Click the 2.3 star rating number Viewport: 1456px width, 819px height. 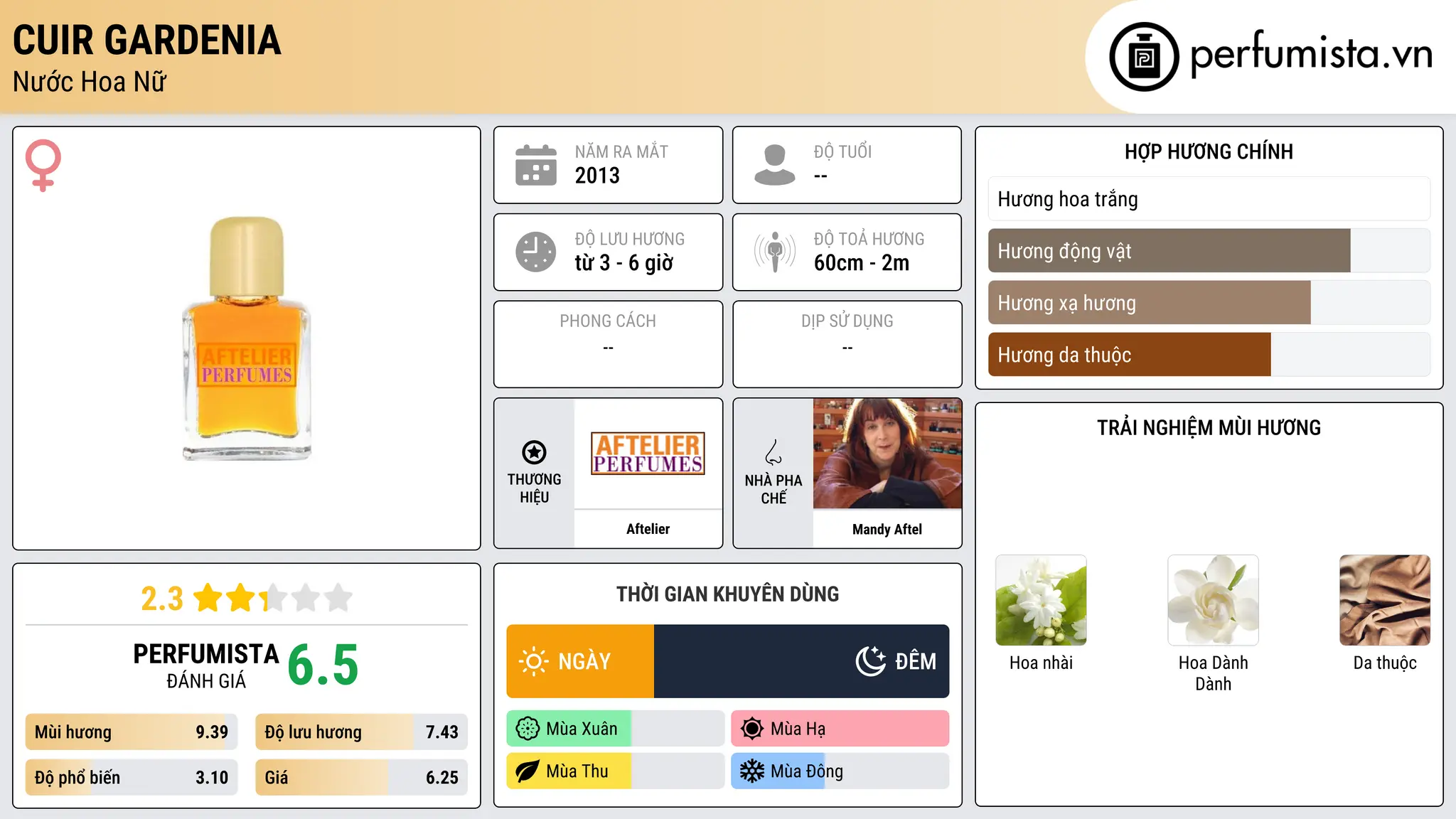pos(162,599)
